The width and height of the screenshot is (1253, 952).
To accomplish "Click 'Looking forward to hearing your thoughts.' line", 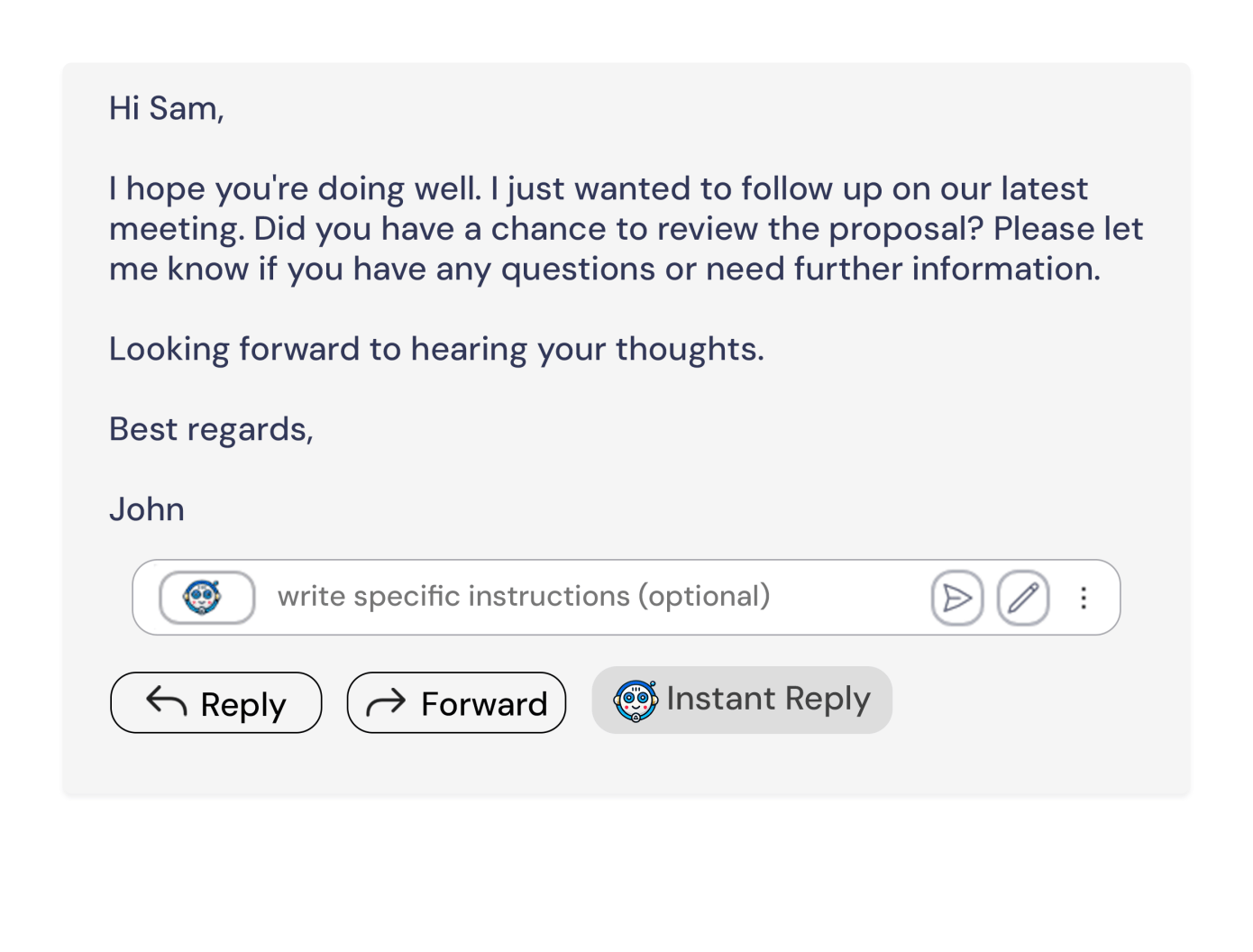I will 436,349.
